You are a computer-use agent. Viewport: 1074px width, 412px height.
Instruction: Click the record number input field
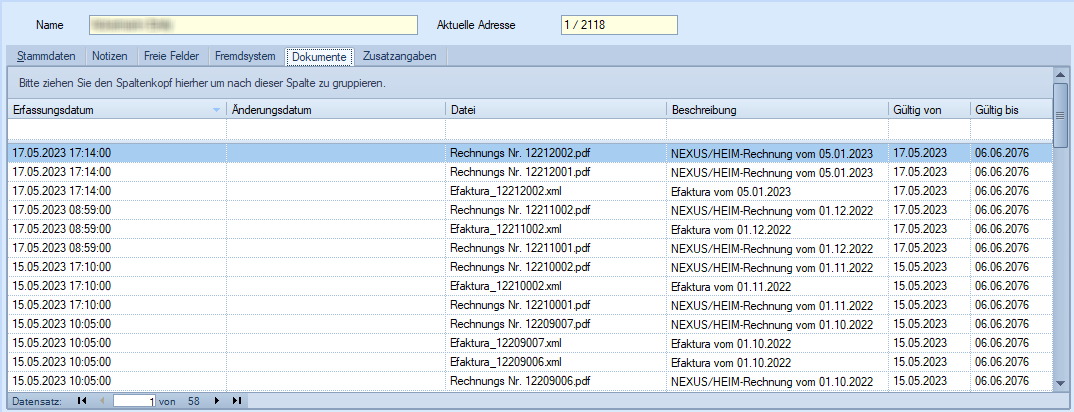tap(134, 401)
